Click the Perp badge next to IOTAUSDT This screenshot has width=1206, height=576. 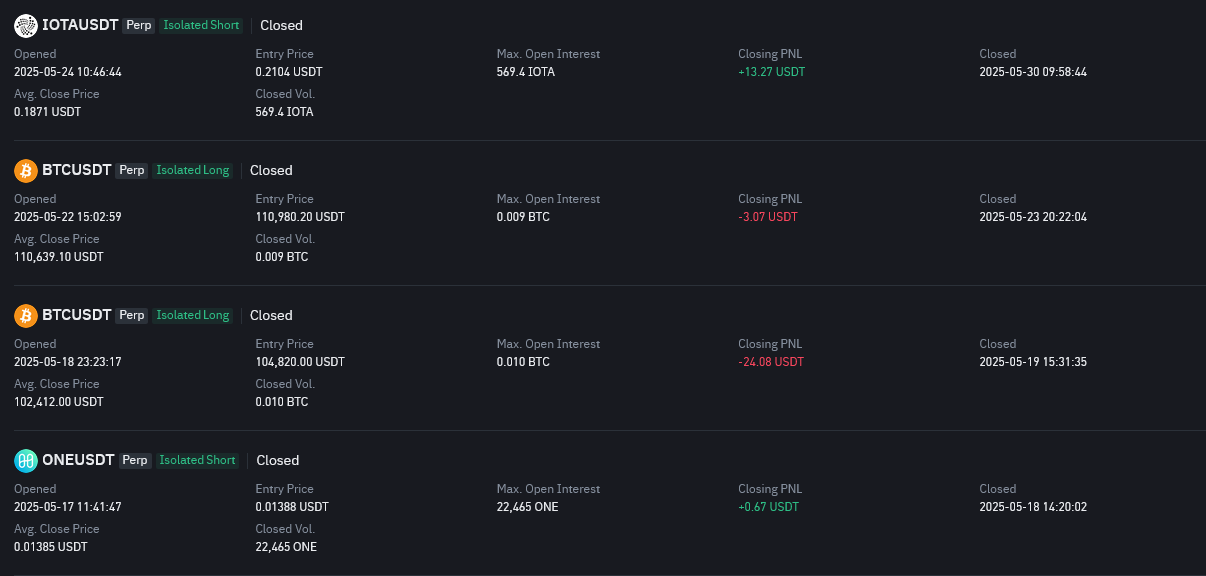click(139, 25)
